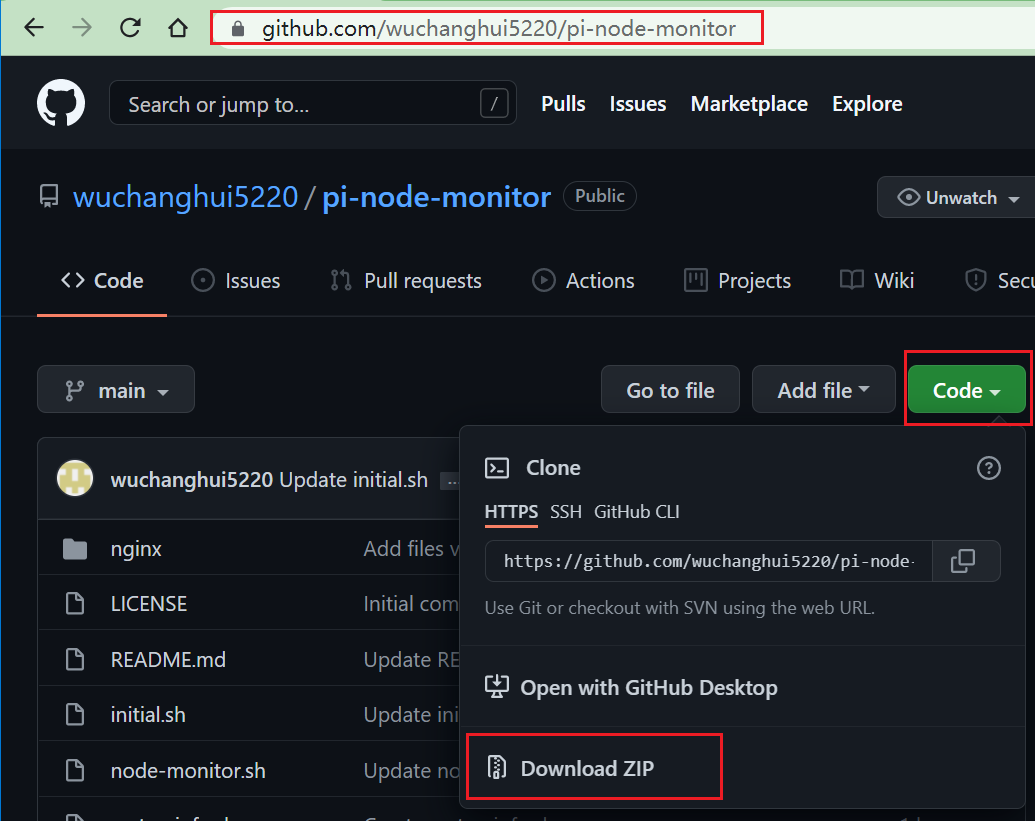Viewport: 1035px width, 821px height.
Task: Open the main branch selector
Action: tap(115, 389)
